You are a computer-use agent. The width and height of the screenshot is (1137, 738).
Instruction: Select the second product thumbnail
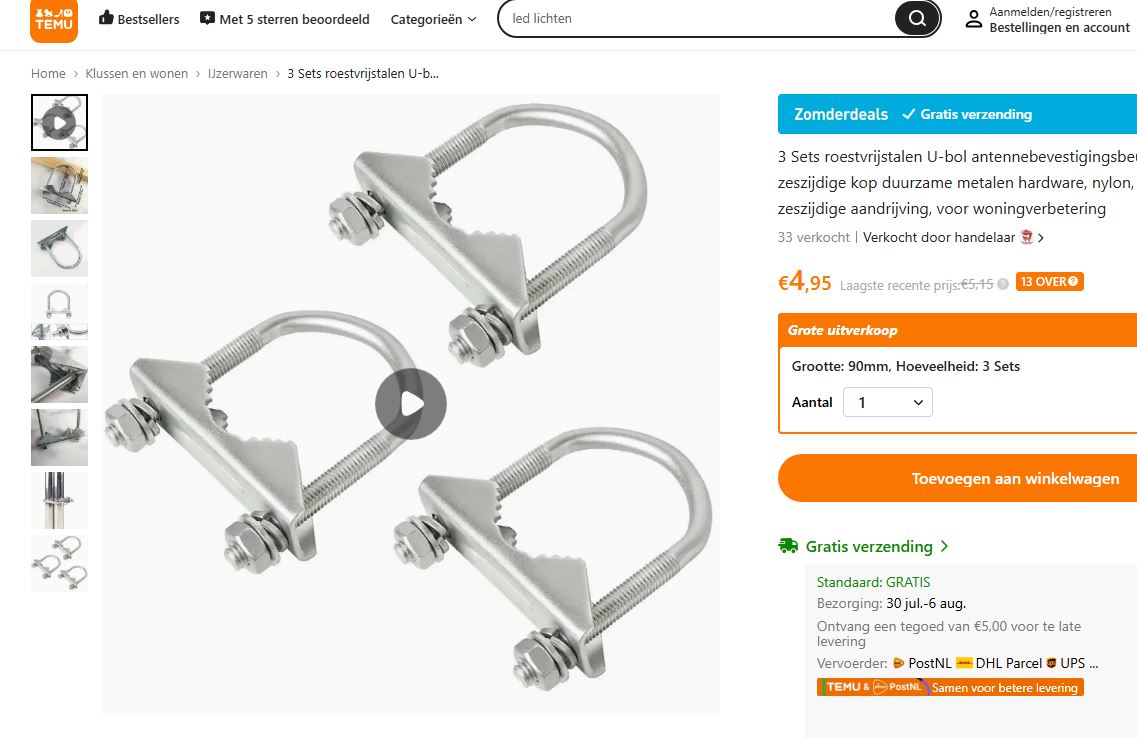point(59,186)
